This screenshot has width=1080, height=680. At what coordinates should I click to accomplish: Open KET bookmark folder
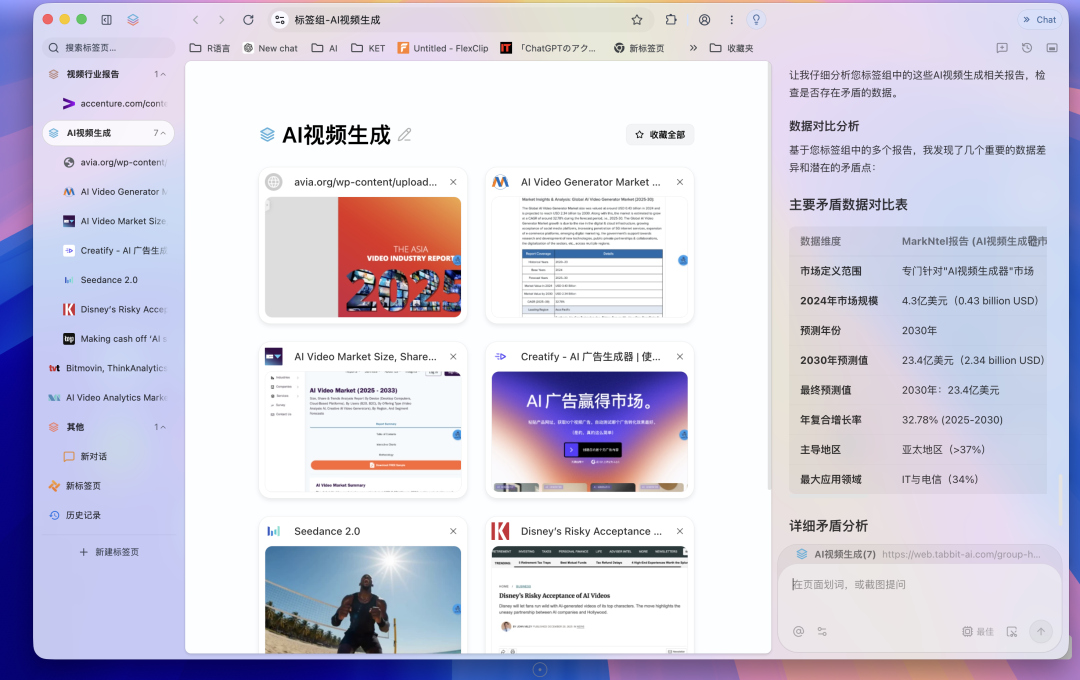pyautogui.click(x=368, y=48)
